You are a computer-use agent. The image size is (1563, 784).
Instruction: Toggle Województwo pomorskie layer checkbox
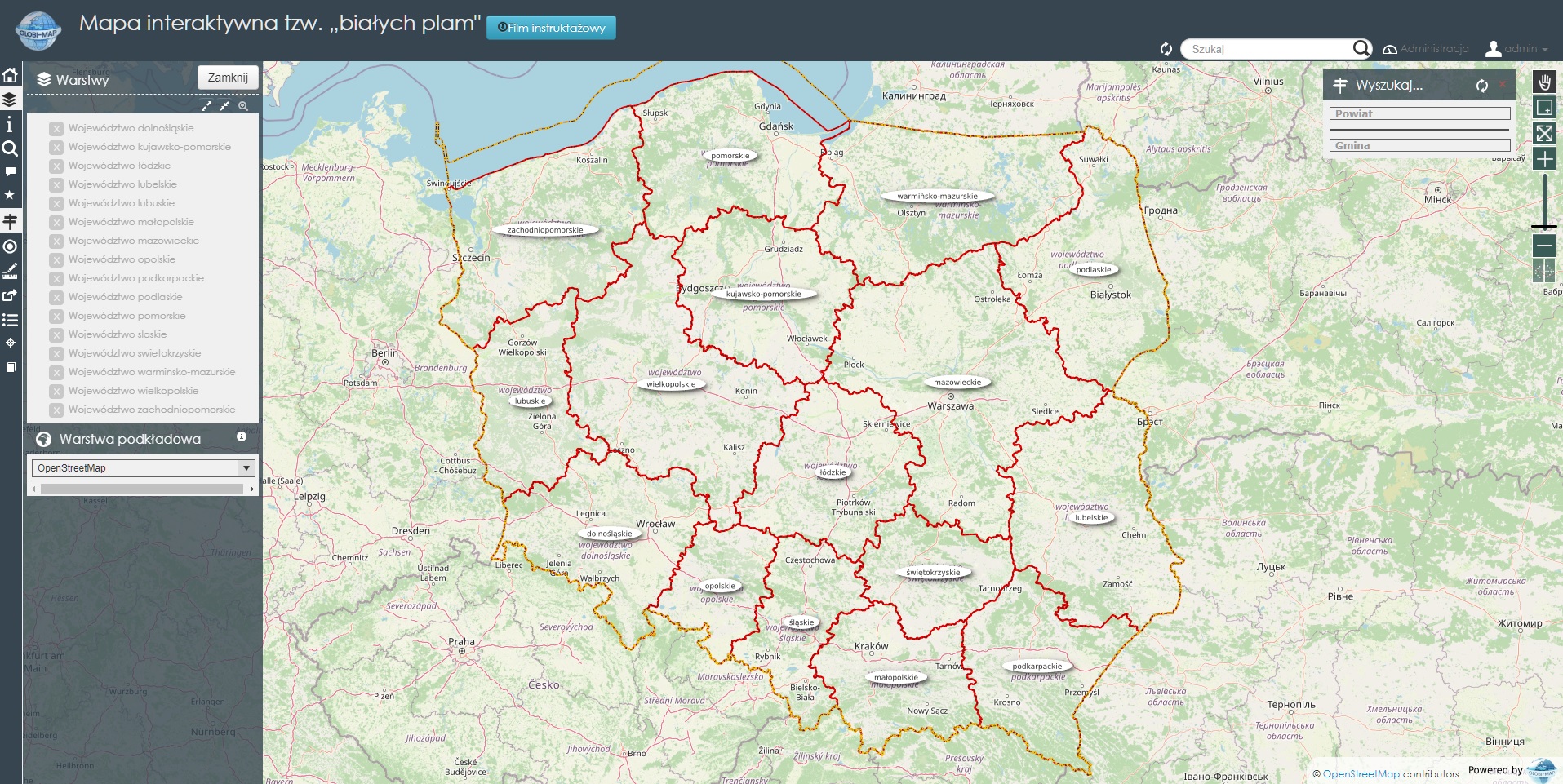56,317
